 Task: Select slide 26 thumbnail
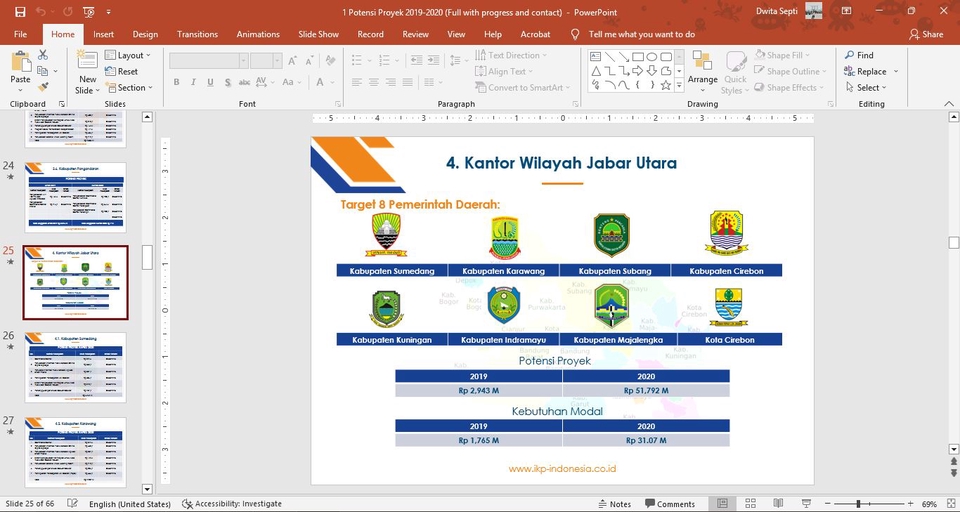click(75, 367)
